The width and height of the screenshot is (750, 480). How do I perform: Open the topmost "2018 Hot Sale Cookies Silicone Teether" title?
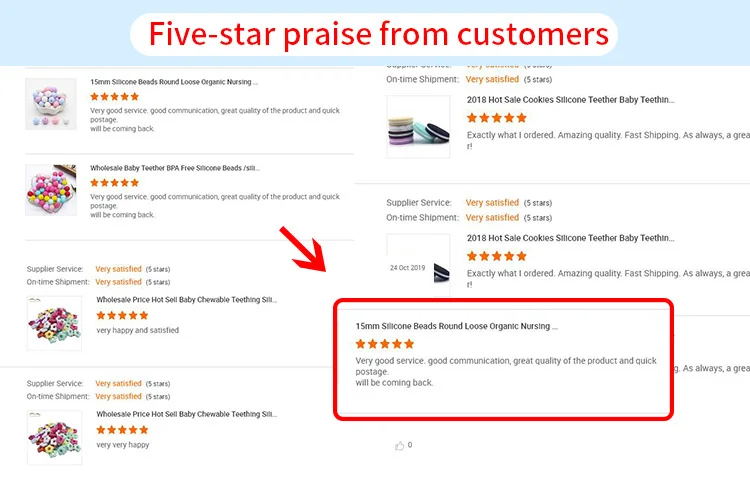(x=570, y=100)
